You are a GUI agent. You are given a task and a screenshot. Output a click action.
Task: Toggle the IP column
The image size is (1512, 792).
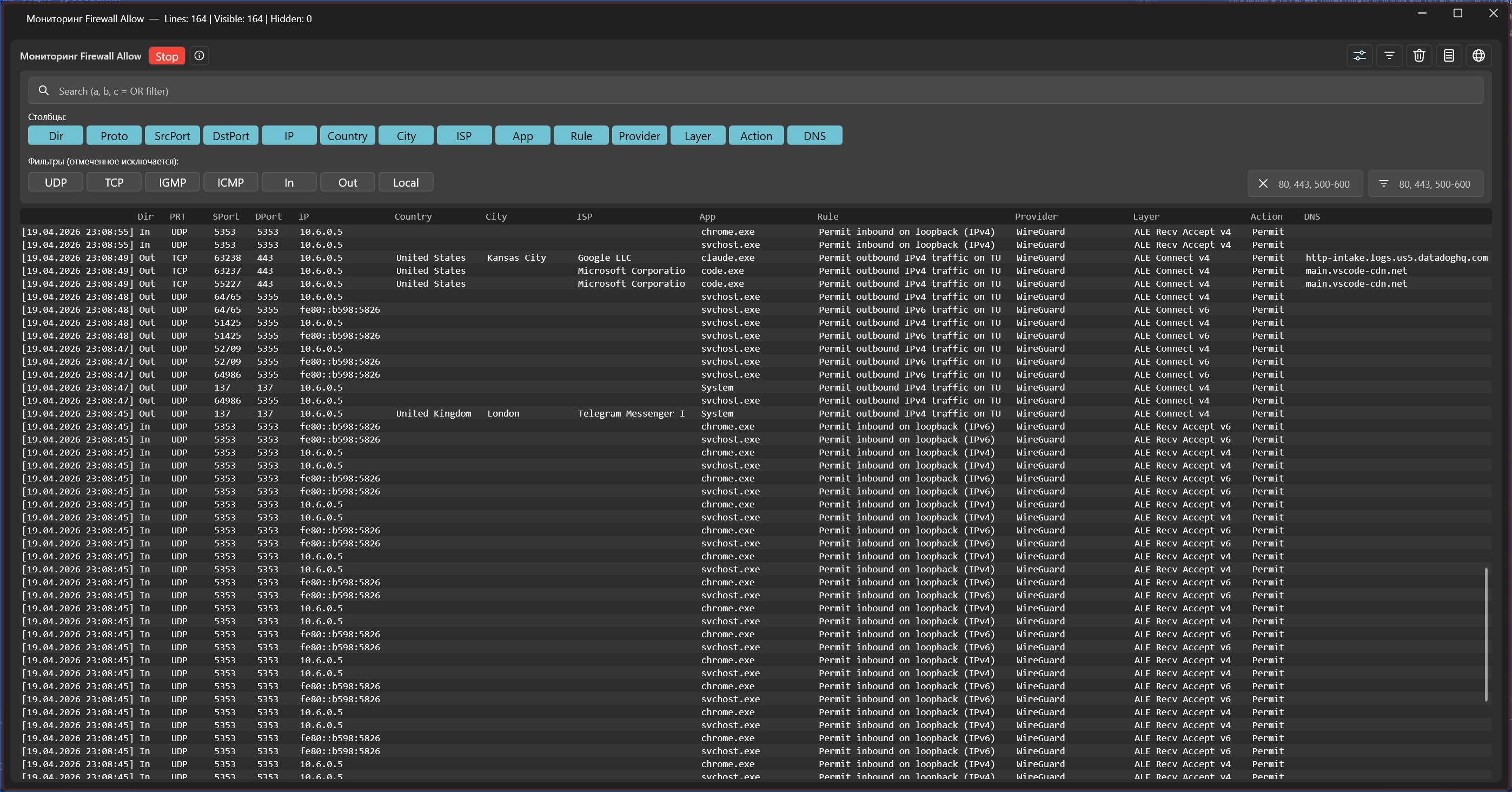pyautogui.click(x=289, y=136)
